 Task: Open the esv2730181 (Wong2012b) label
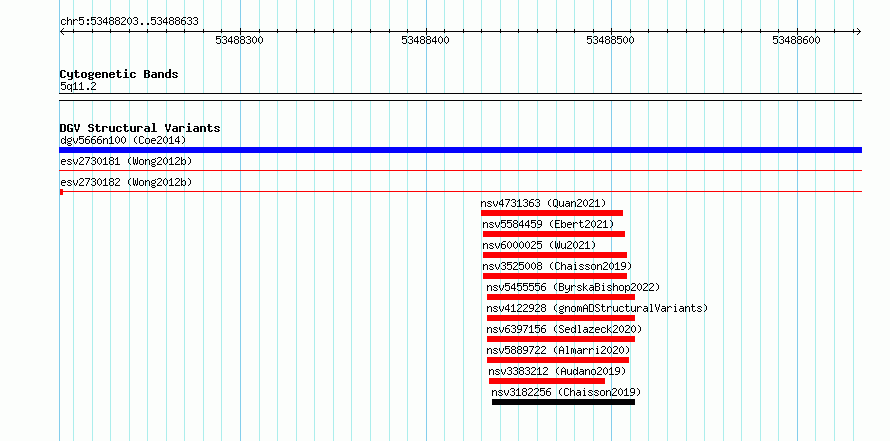coord(126,161)
